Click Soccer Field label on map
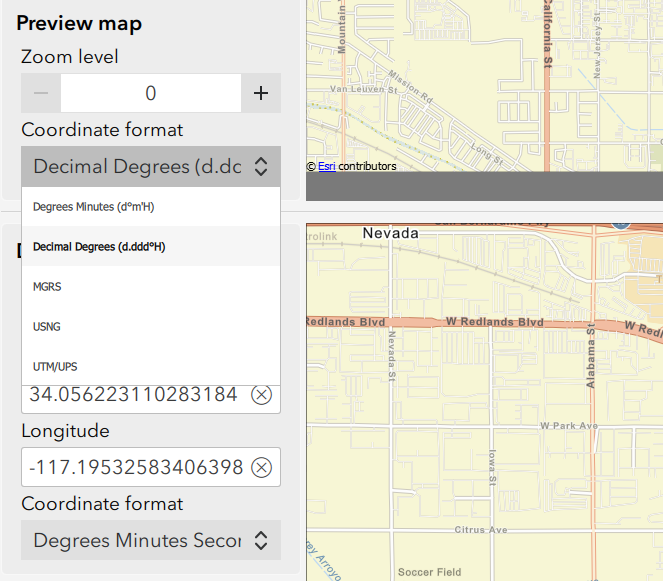This screenshot has width=663, height=581. pos(430,572)
